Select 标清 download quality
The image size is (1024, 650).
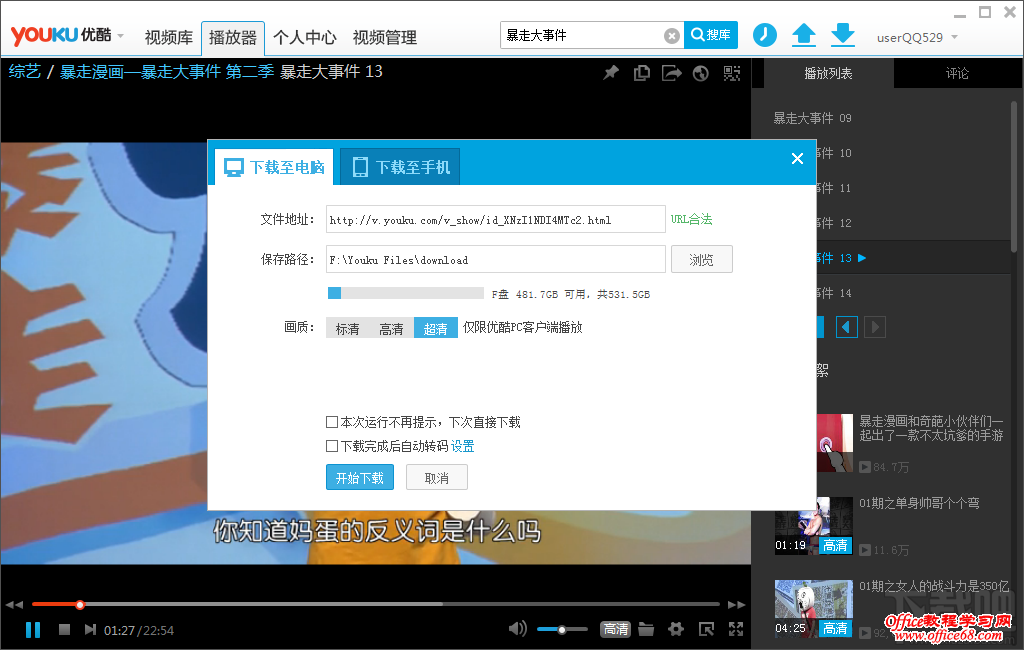347,328
